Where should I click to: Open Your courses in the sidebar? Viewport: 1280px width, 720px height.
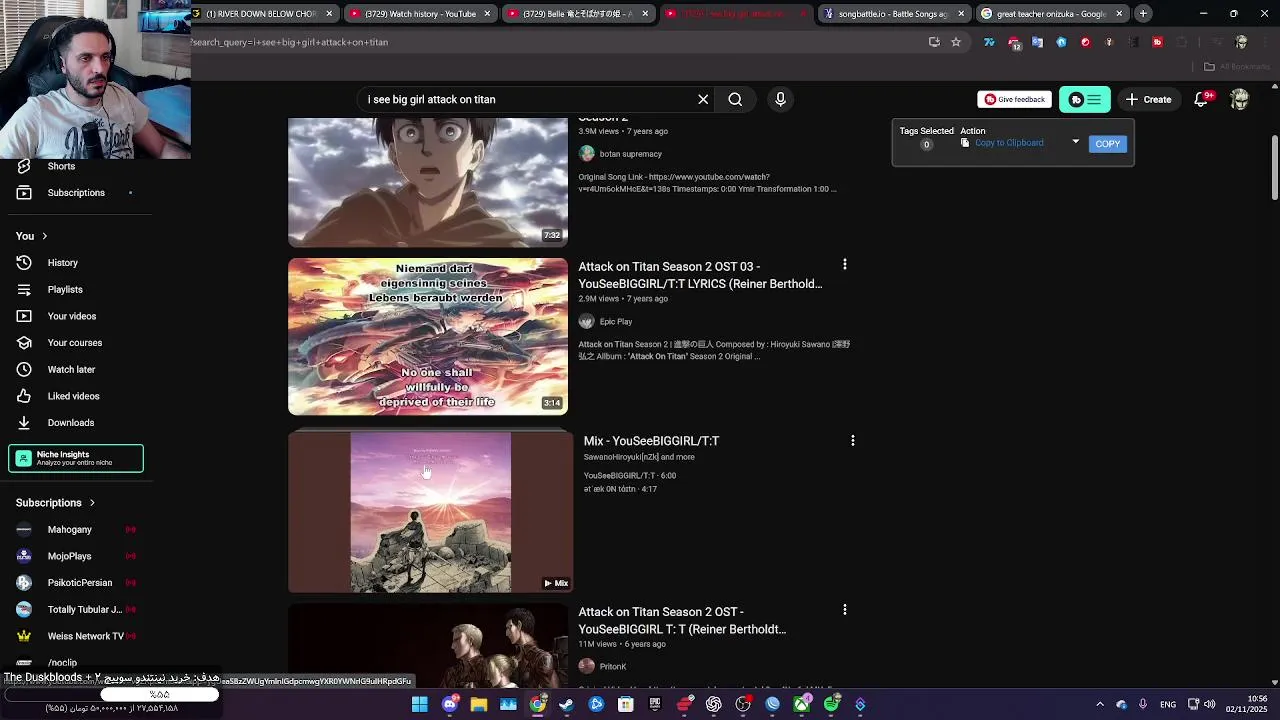[76, 342]
